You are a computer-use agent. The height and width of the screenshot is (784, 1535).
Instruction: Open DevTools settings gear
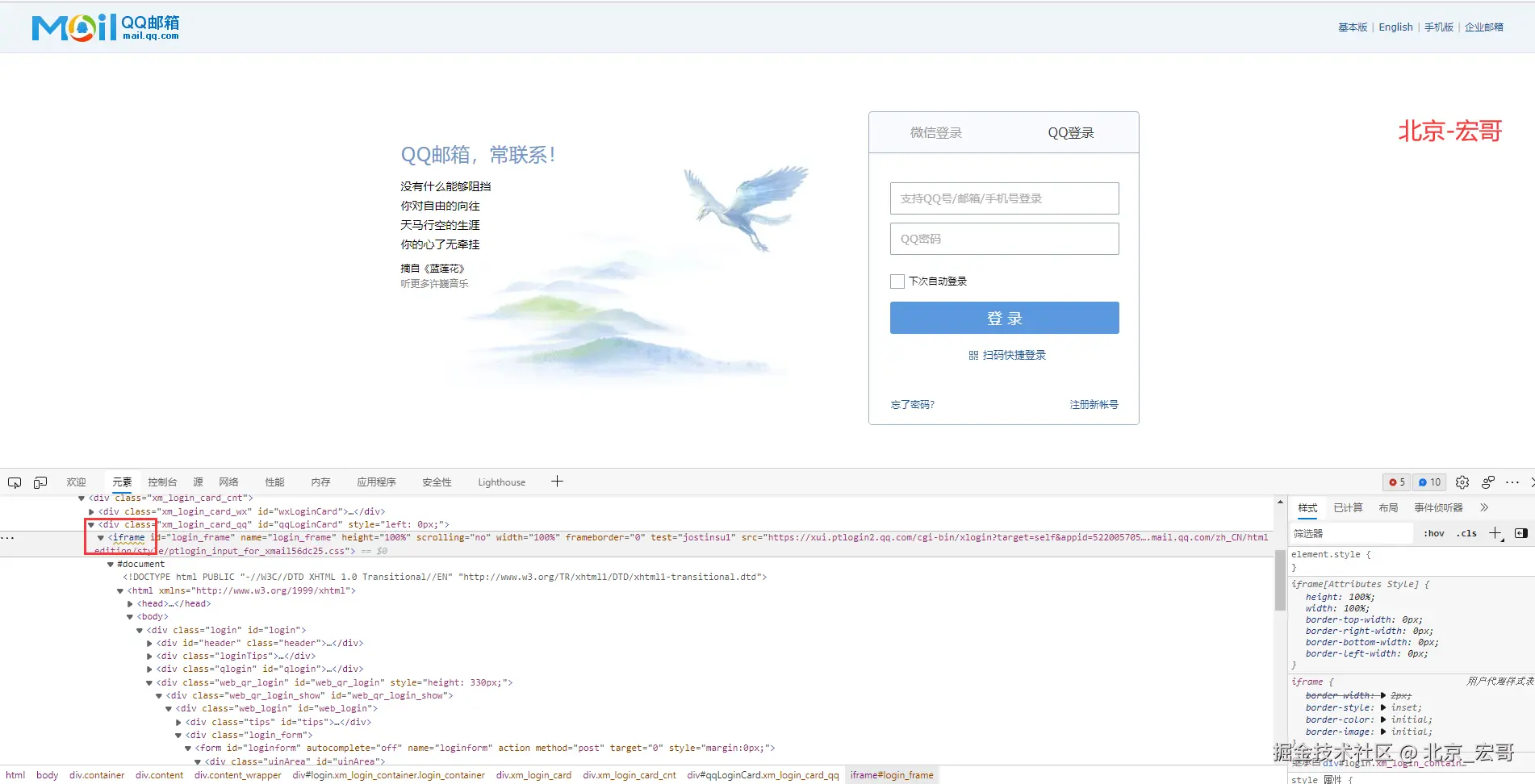[x=1462, y=482]
